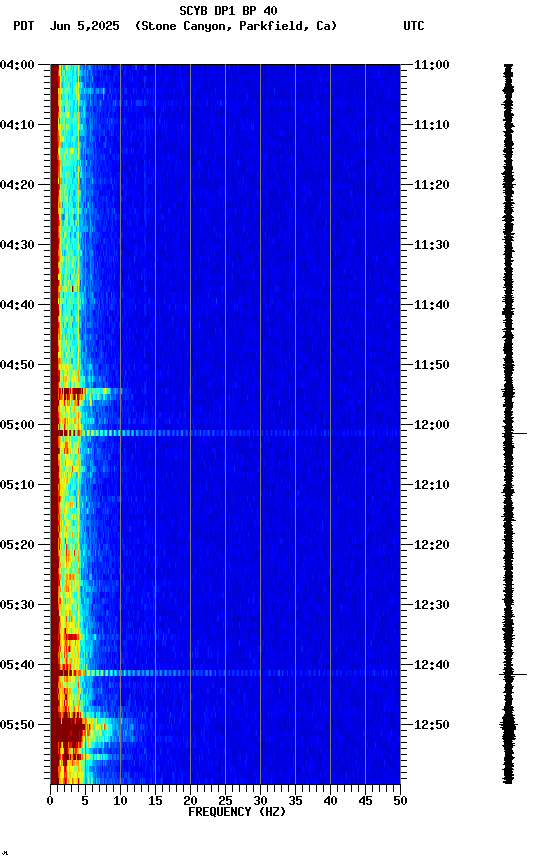The width and height of the screenshot is (552, 864).
Task: Click the 50 Hz axis tick label
Action: point(401,801)
